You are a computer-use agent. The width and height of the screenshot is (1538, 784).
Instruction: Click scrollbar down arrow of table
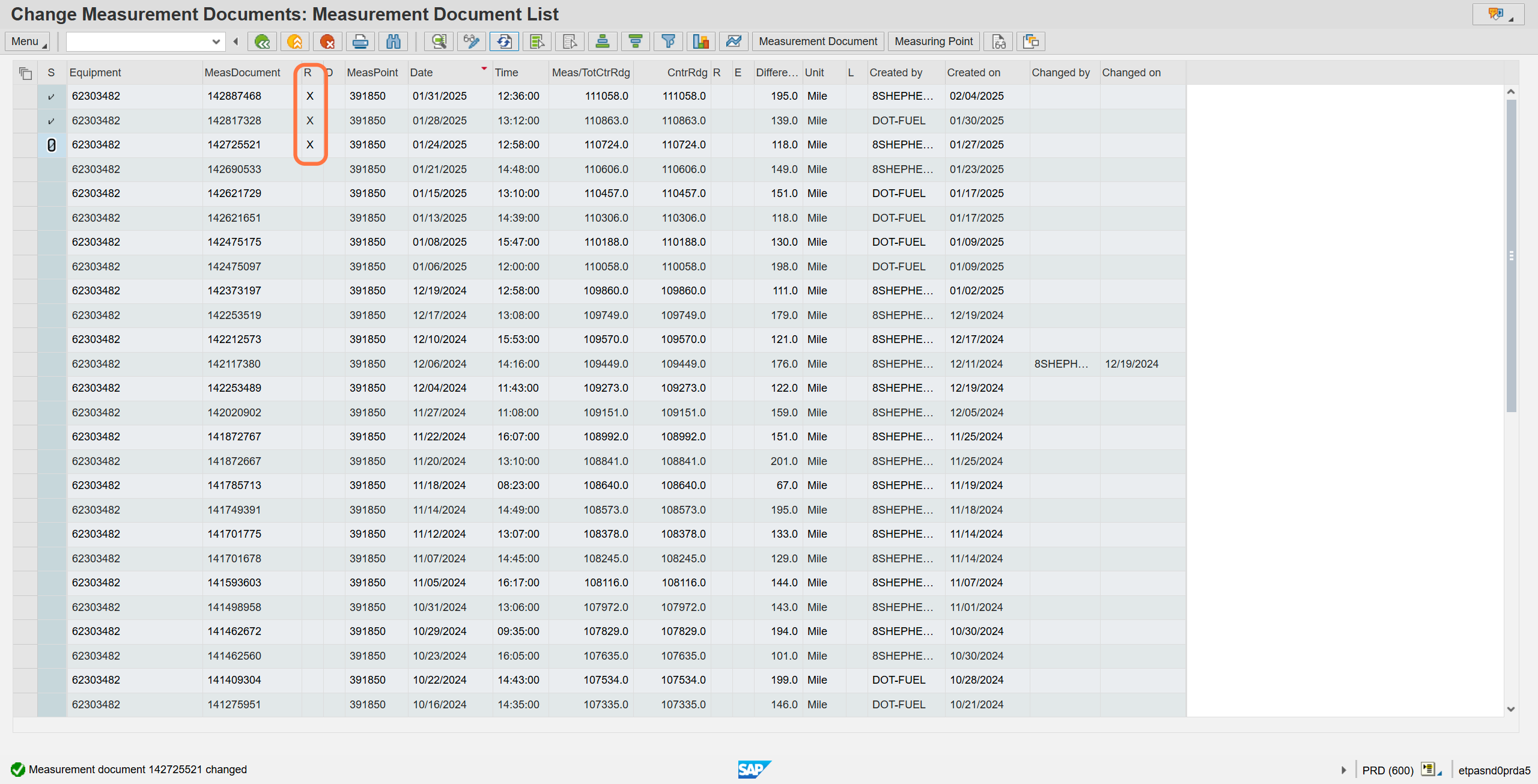click(1511, 709)
